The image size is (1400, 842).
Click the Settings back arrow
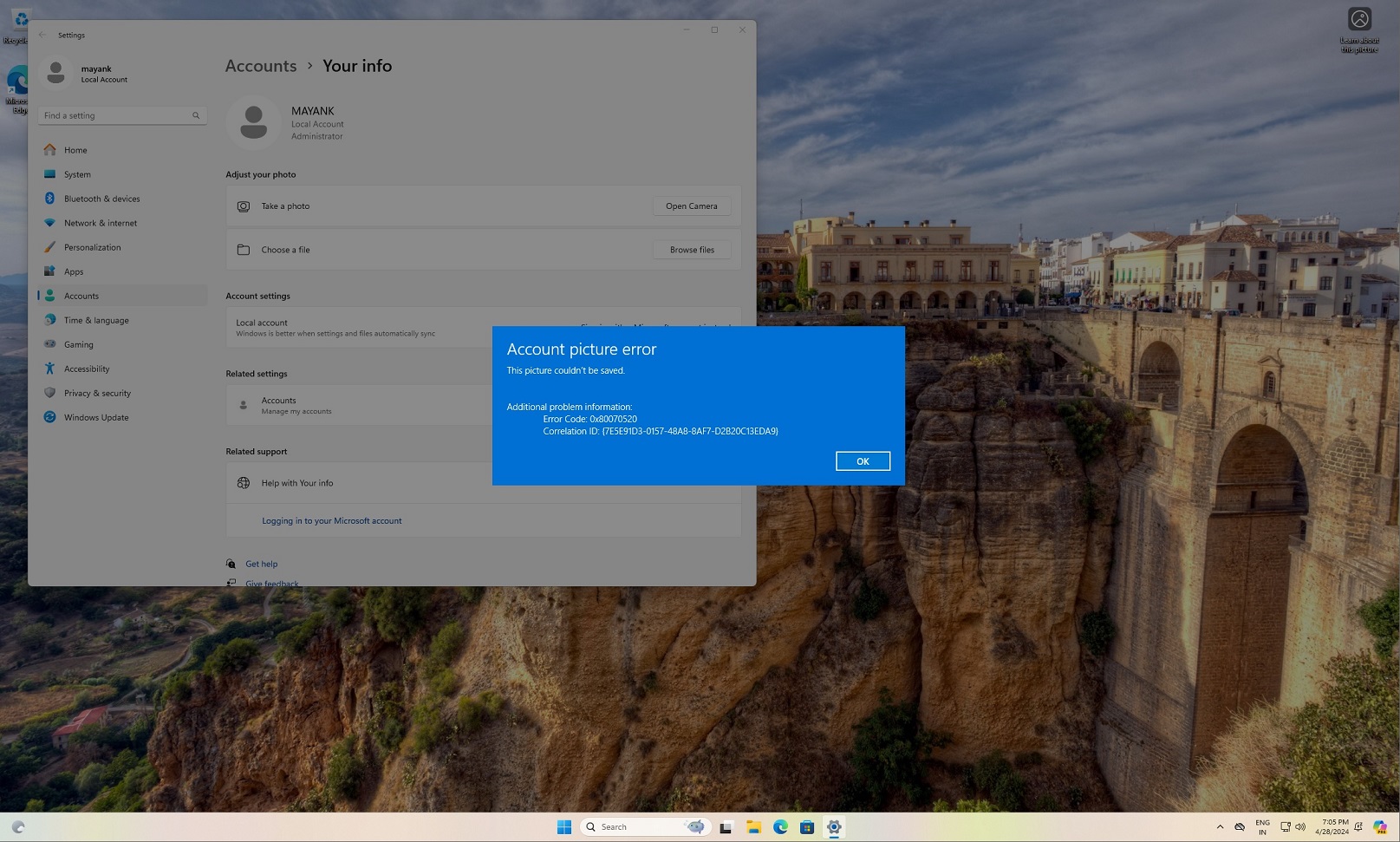(42, 35)
